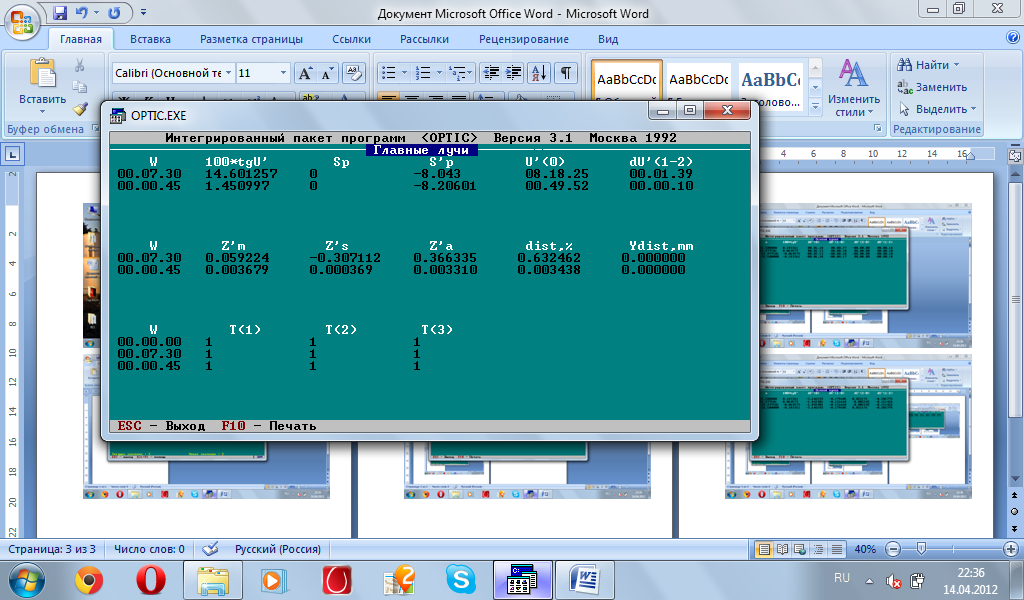Show hidden tray icons arrow

[869, 580]
